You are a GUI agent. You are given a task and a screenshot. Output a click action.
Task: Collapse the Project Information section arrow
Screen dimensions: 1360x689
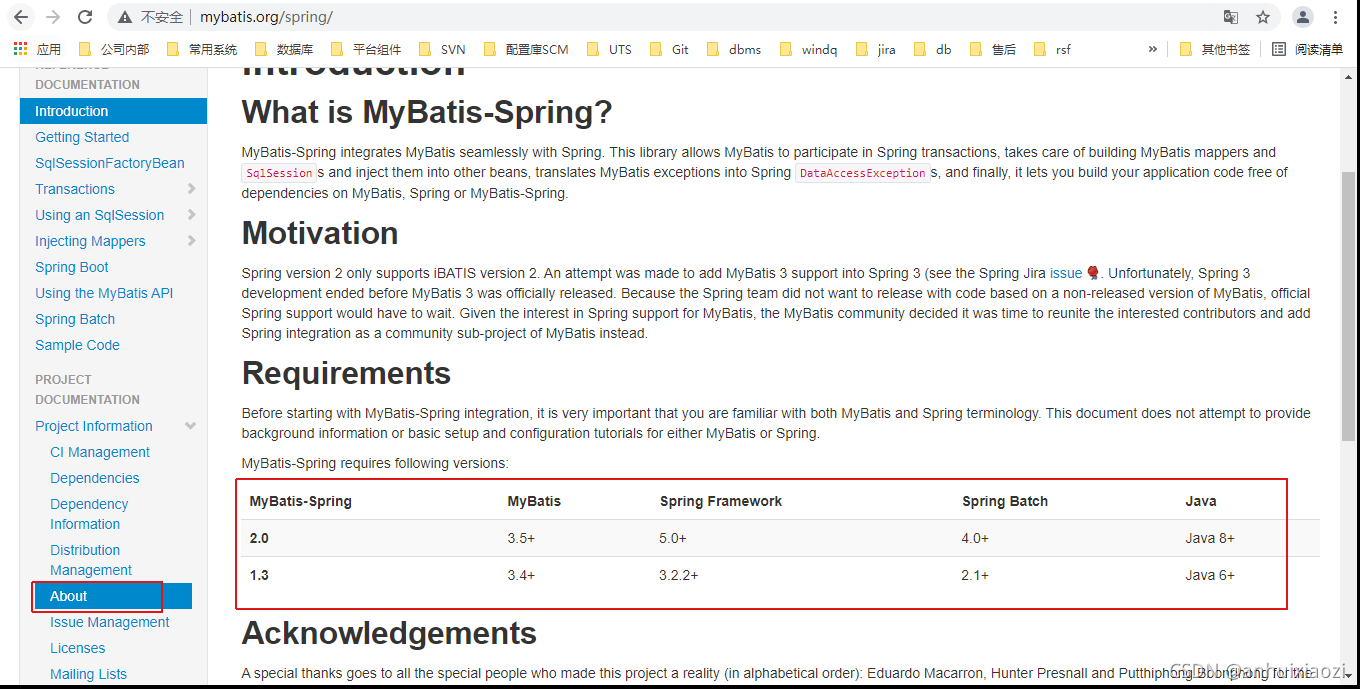[x=191, y=426]
